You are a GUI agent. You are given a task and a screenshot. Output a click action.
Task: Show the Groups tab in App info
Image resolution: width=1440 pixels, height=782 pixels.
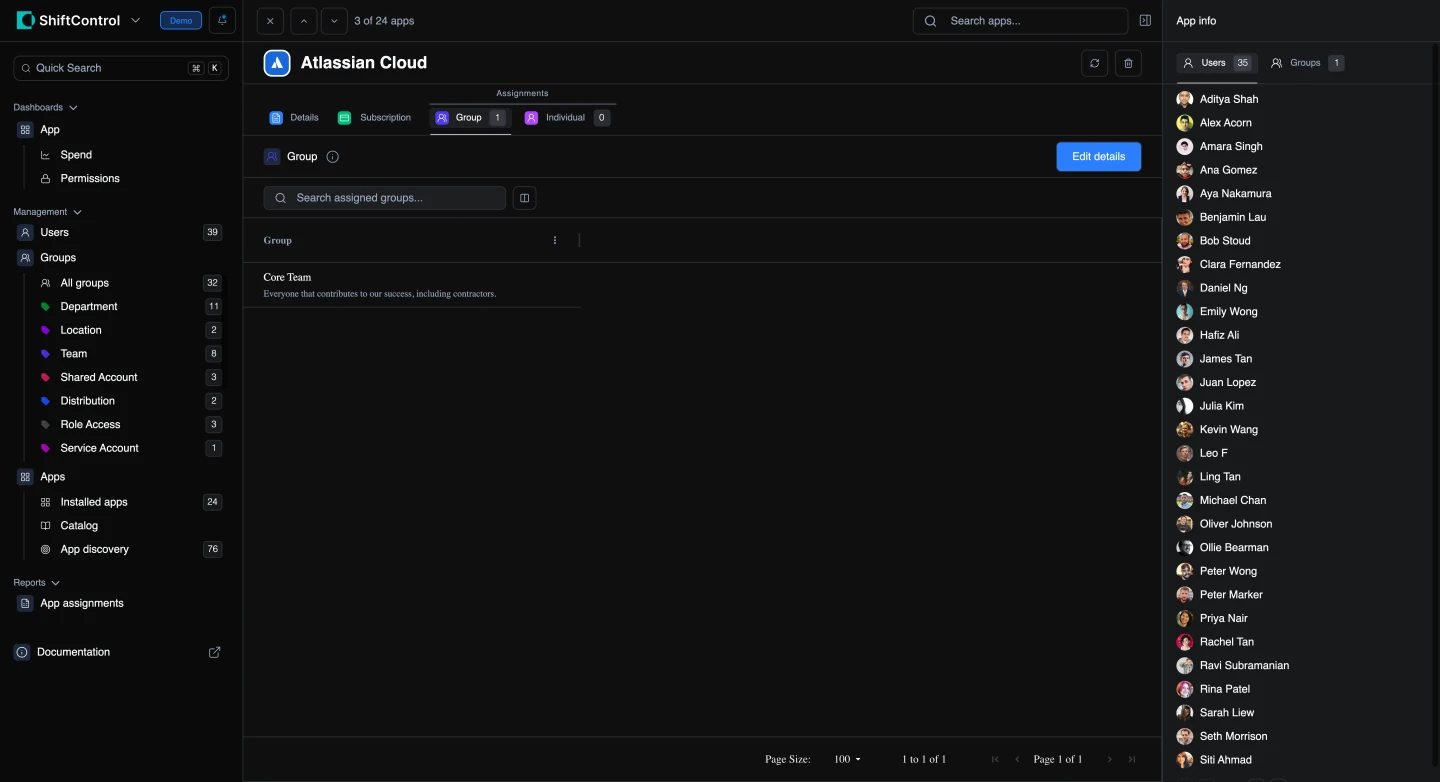pos(1306,63)
